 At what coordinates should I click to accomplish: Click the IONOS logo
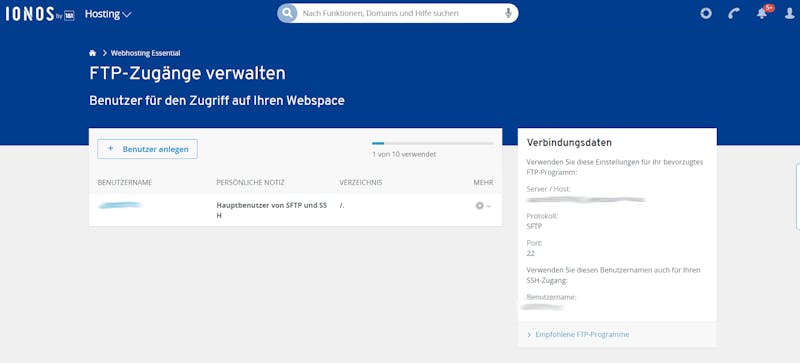coord(40,14)
